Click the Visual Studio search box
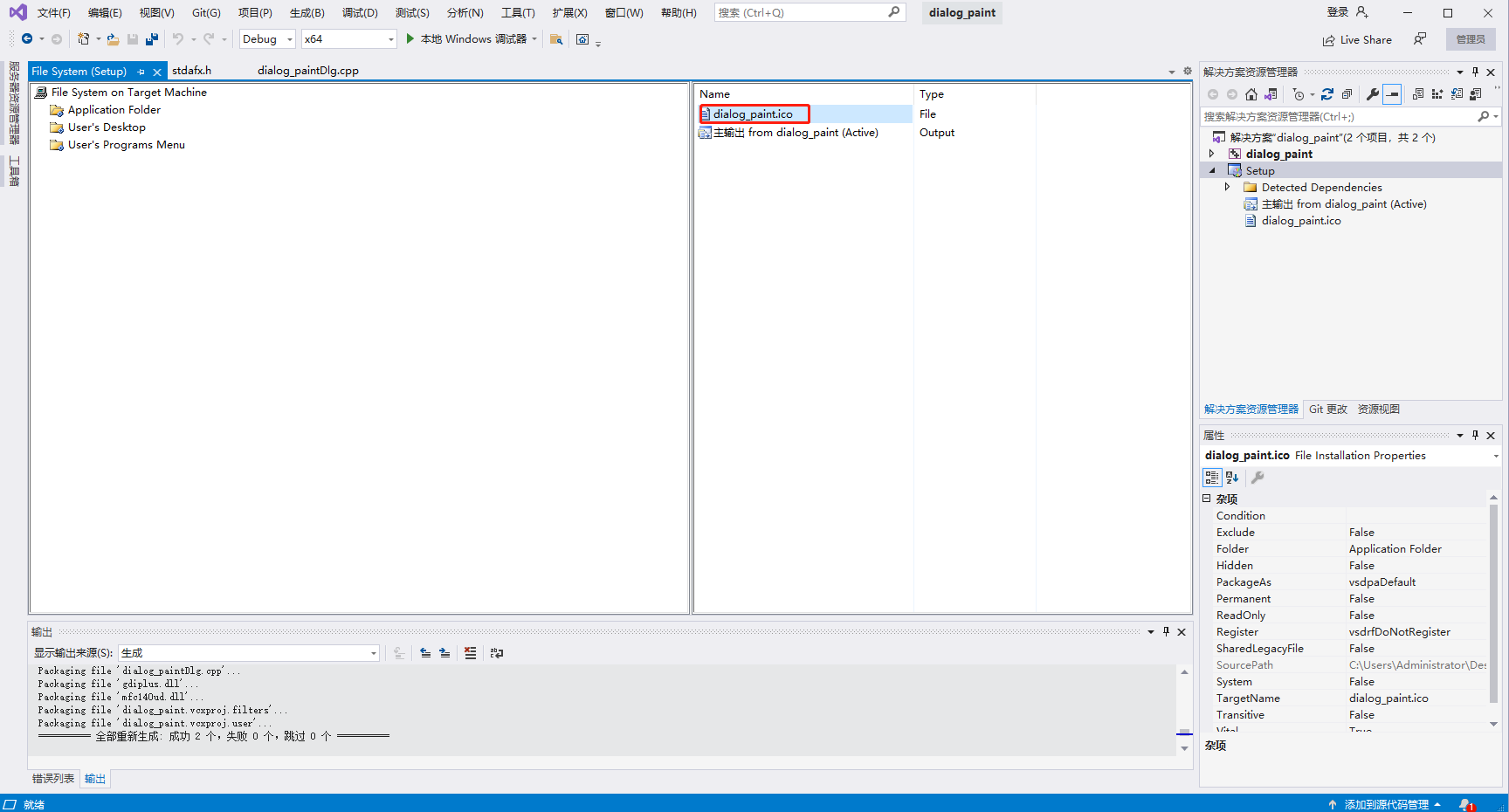The image size is (1509, 812). pos(809,12)
